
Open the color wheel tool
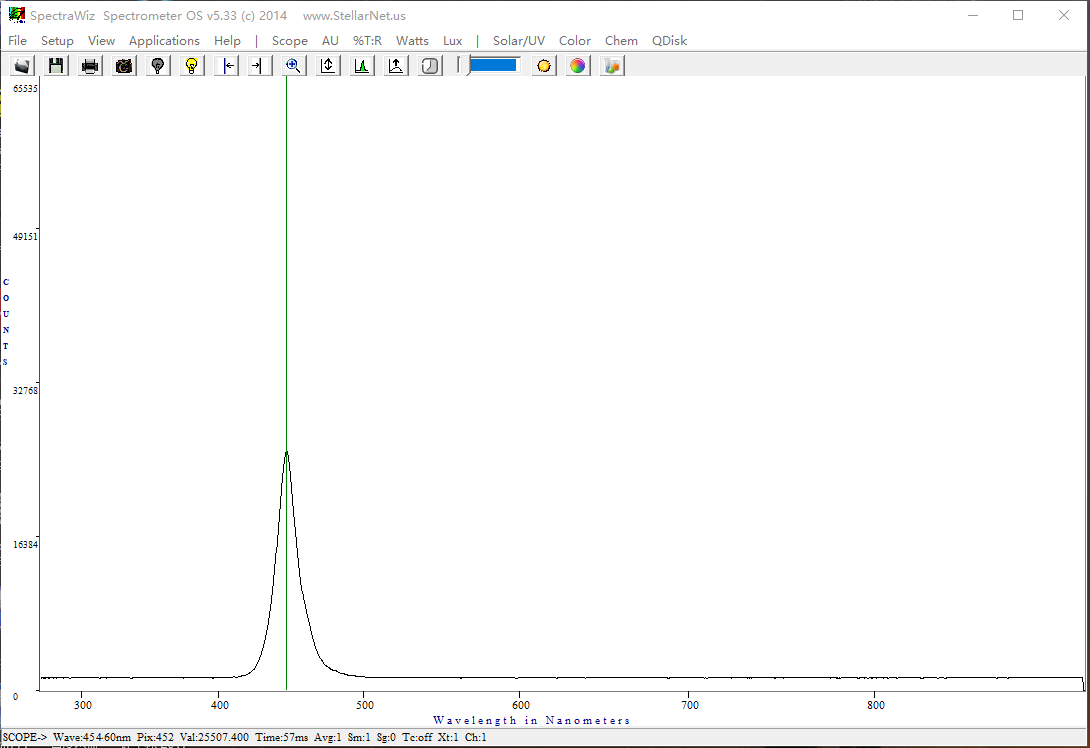pyautogui.click(x=578, y=66)
